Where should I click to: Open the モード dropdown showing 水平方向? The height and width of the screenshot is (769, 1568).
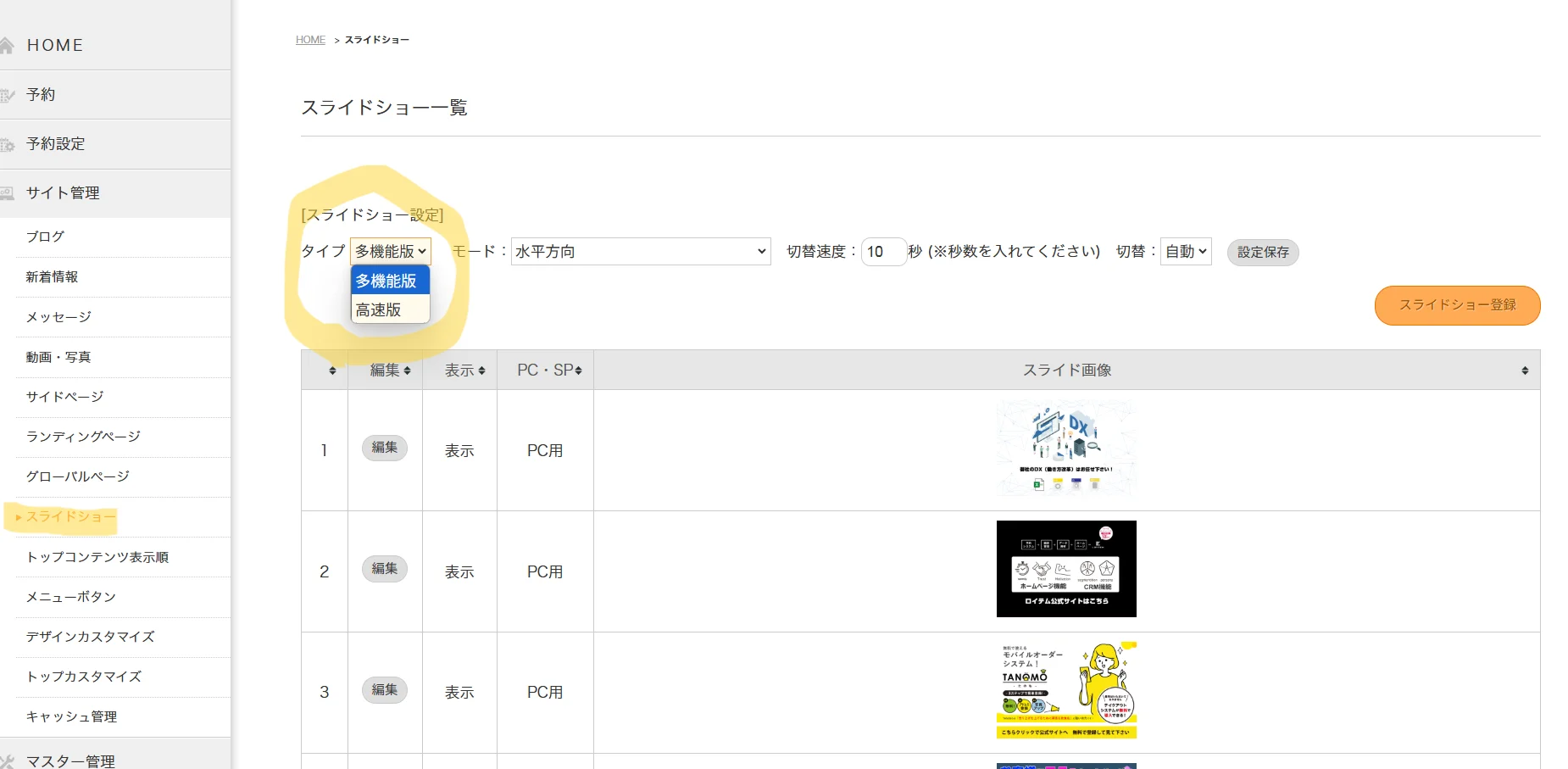tap(641, 251)
